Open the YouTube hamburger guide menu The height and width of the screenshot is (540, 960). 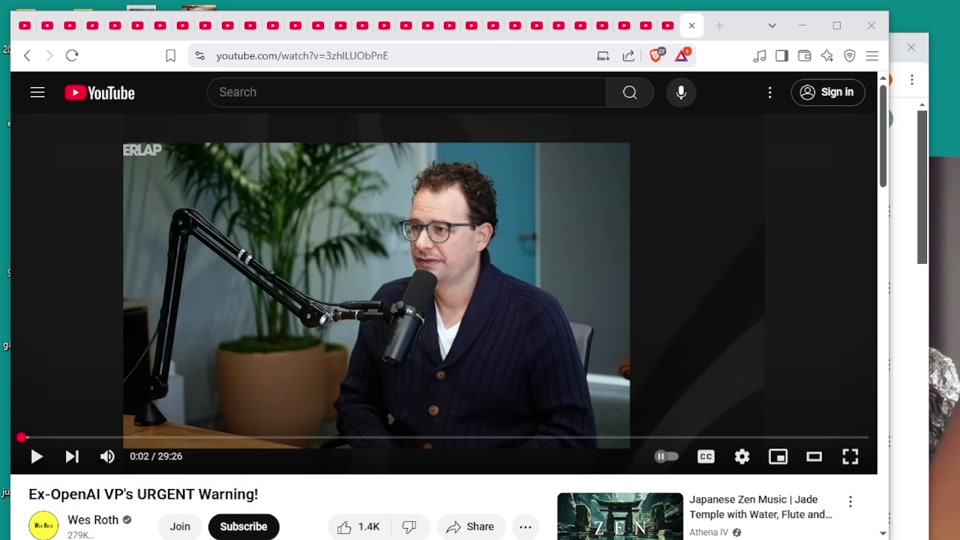(x=38, y=93)
